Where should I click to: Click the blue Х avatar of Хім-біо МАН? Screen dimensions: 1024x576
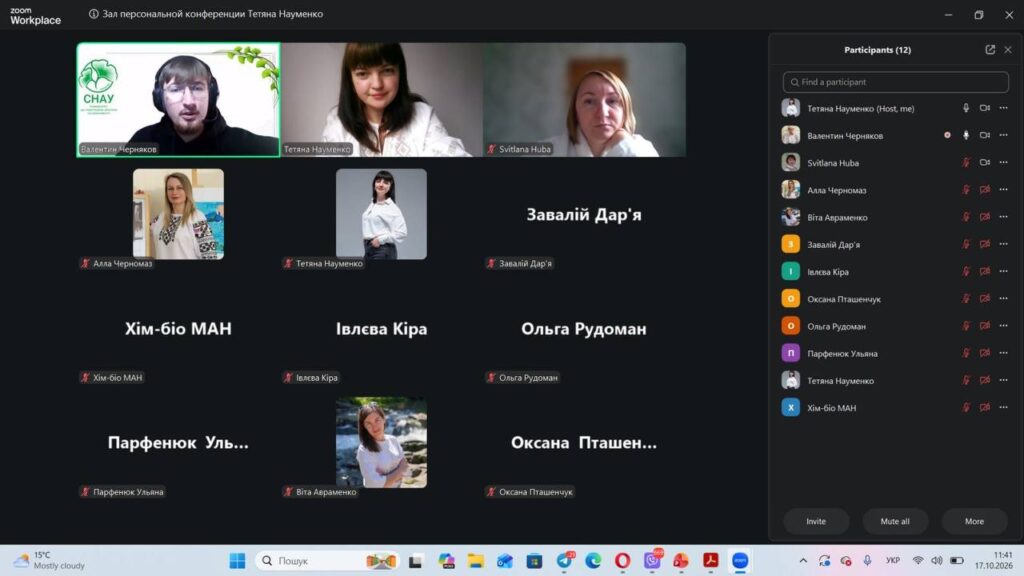(x=790, y=408)
